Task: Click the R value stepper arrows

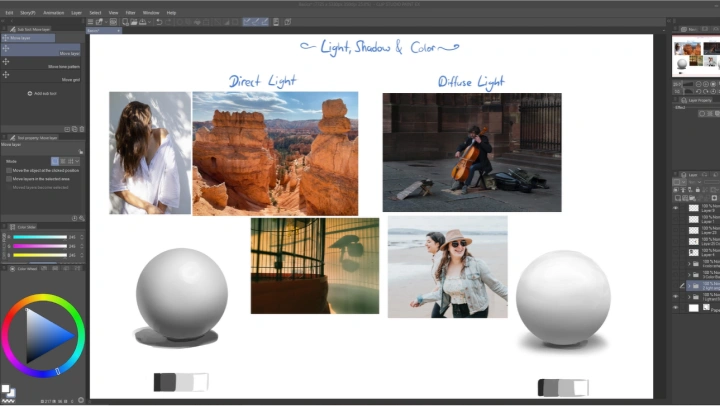Action: pos(82,237)
